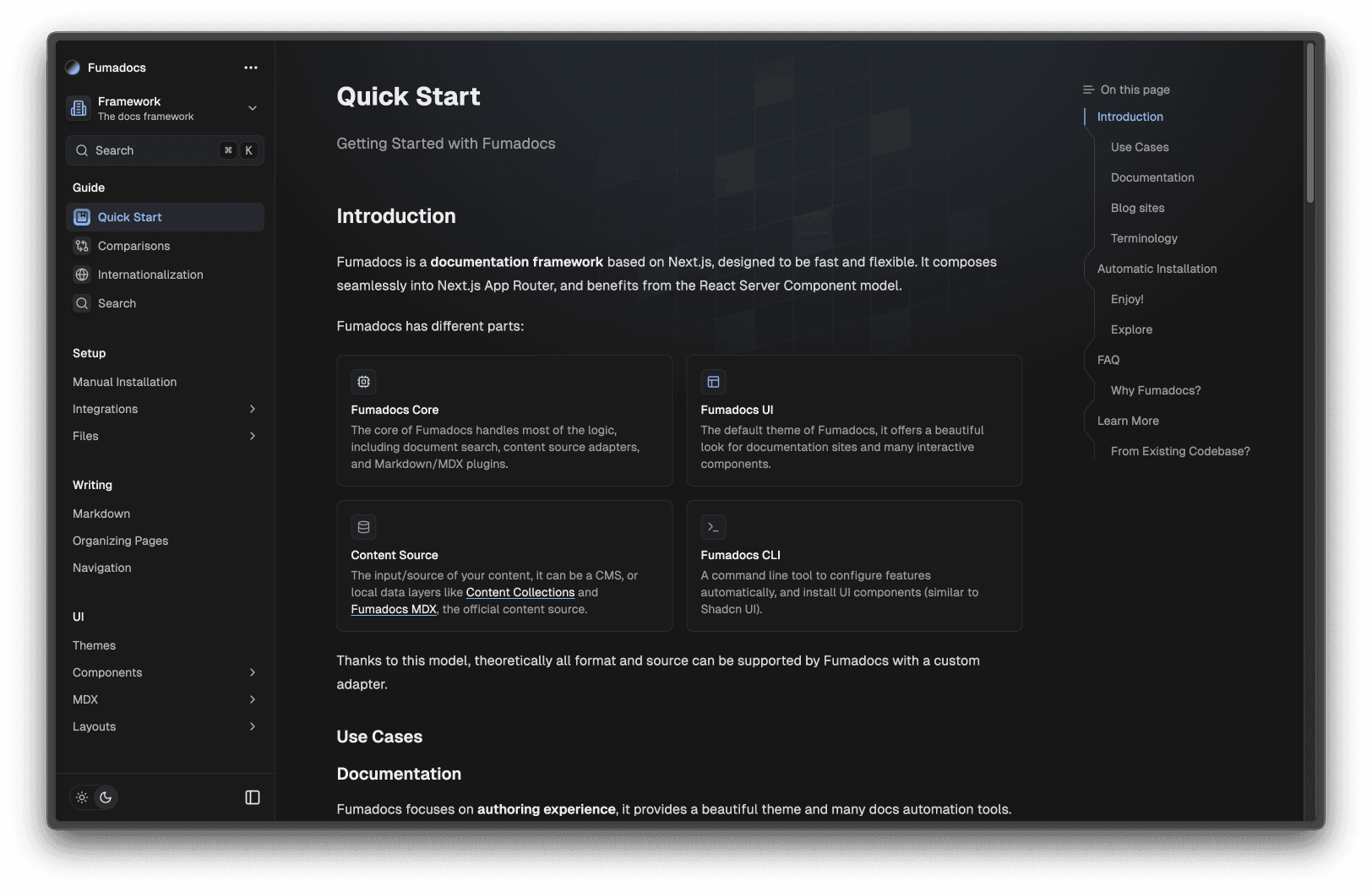Follow the Fumadocs MDX link

394,610
